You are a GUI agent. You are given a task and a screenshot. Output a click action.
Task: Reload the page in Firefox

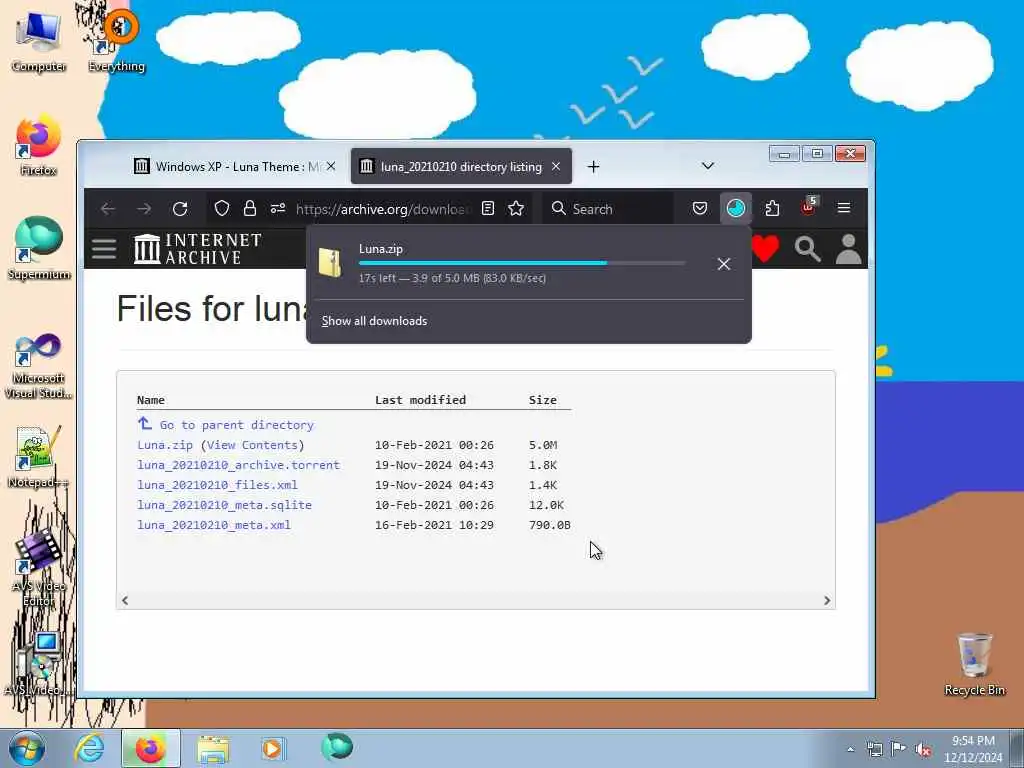[x=180, y=209]
